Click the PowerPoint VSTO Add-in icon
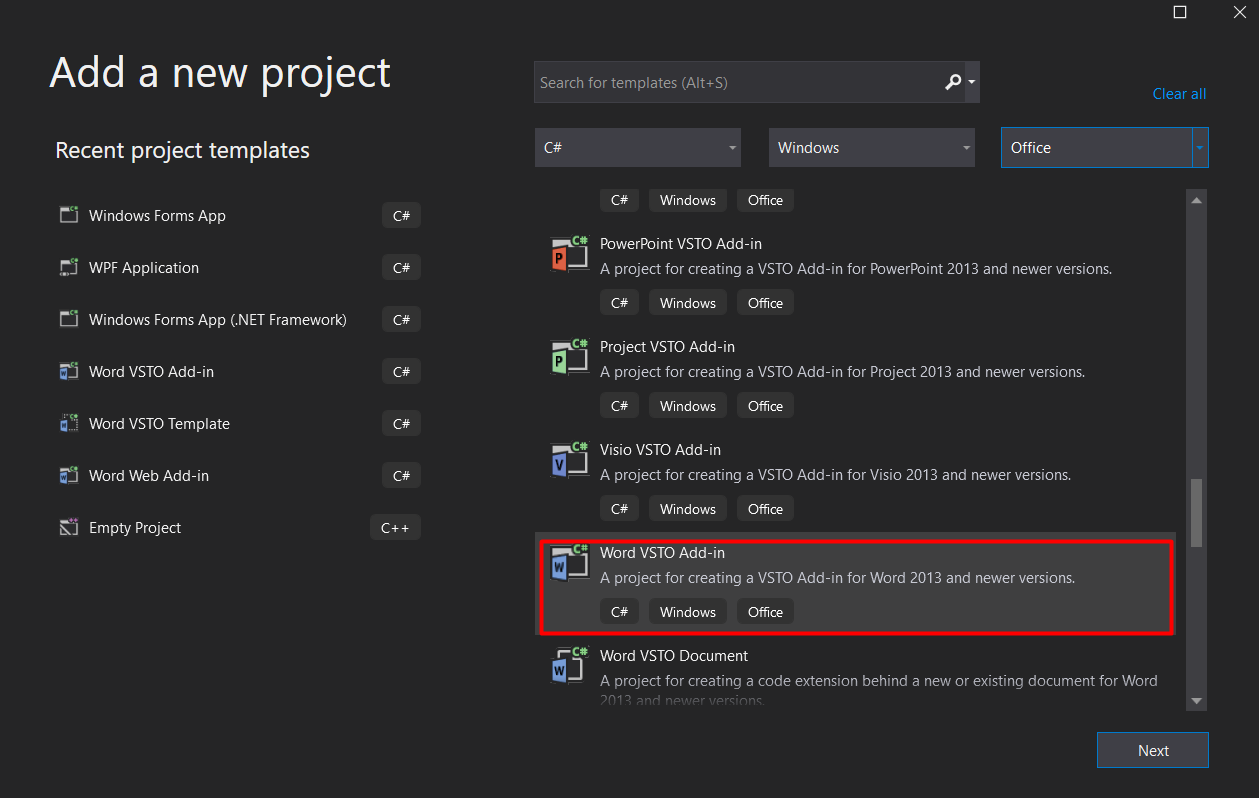Image resolution: width=1259 pixels, height=798 pixels. [570, 256]
